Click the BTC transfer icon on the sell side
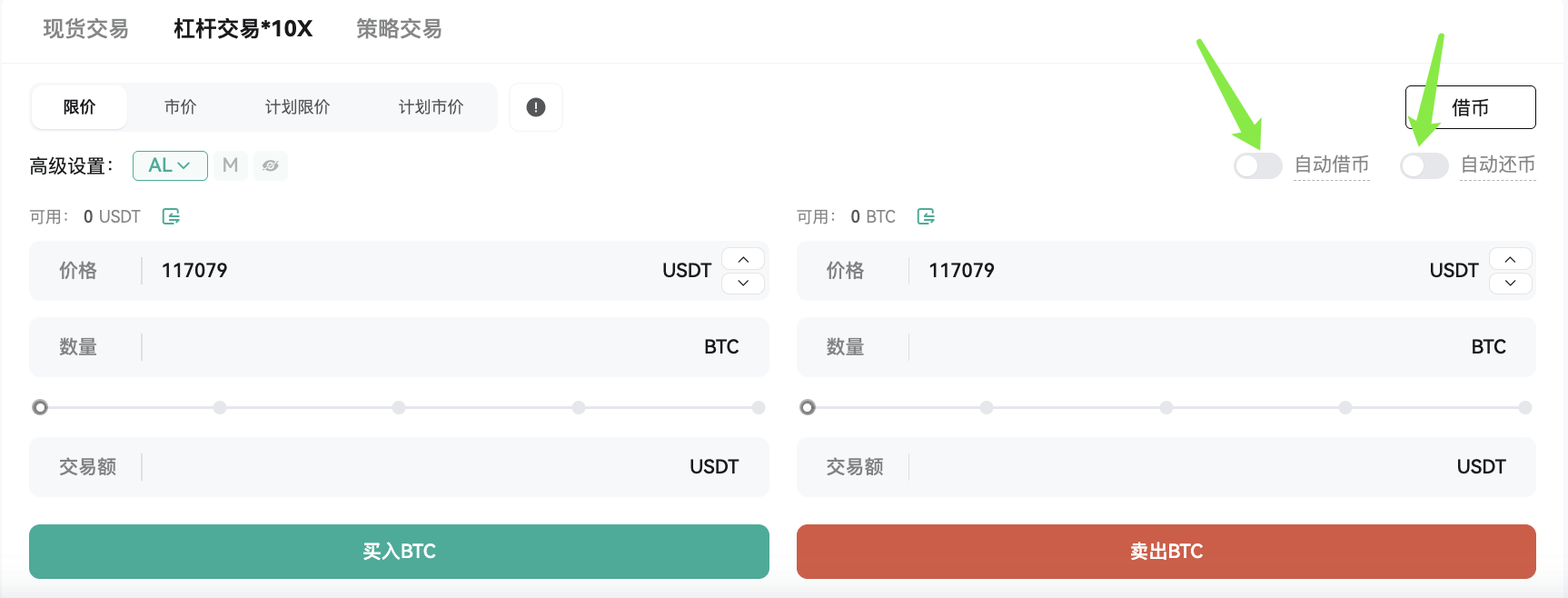1568x598 pixels. (927, 216)
